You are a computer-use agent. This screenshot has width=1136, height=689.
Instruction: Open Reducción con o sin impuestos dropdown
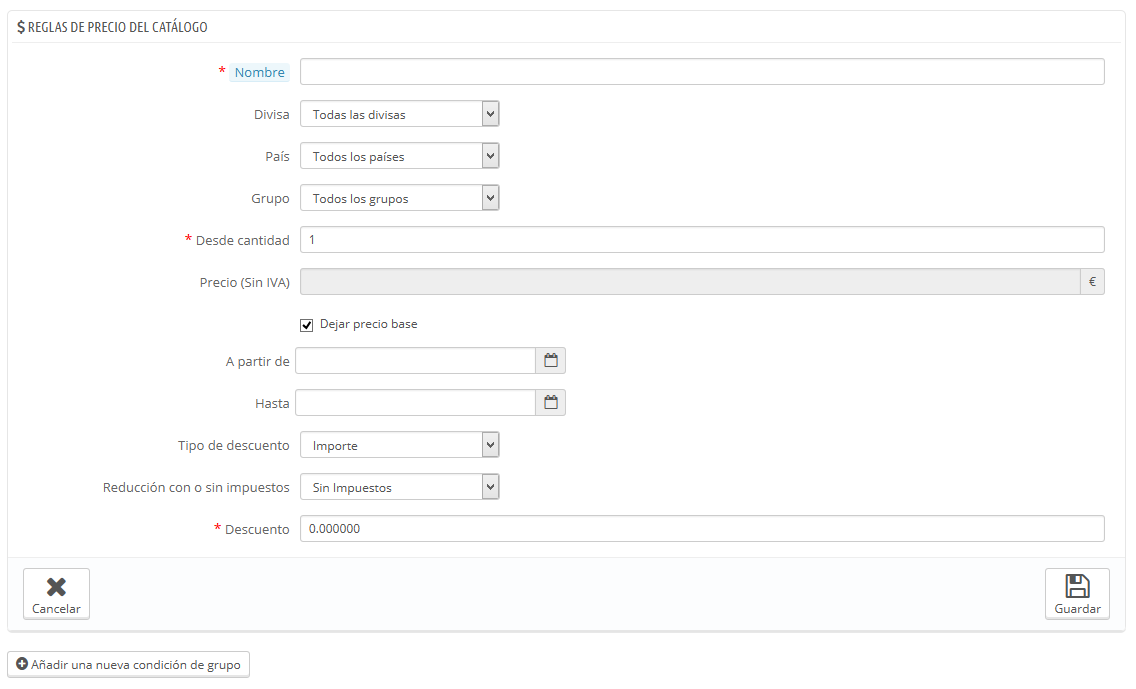click(x=400, y=487)
